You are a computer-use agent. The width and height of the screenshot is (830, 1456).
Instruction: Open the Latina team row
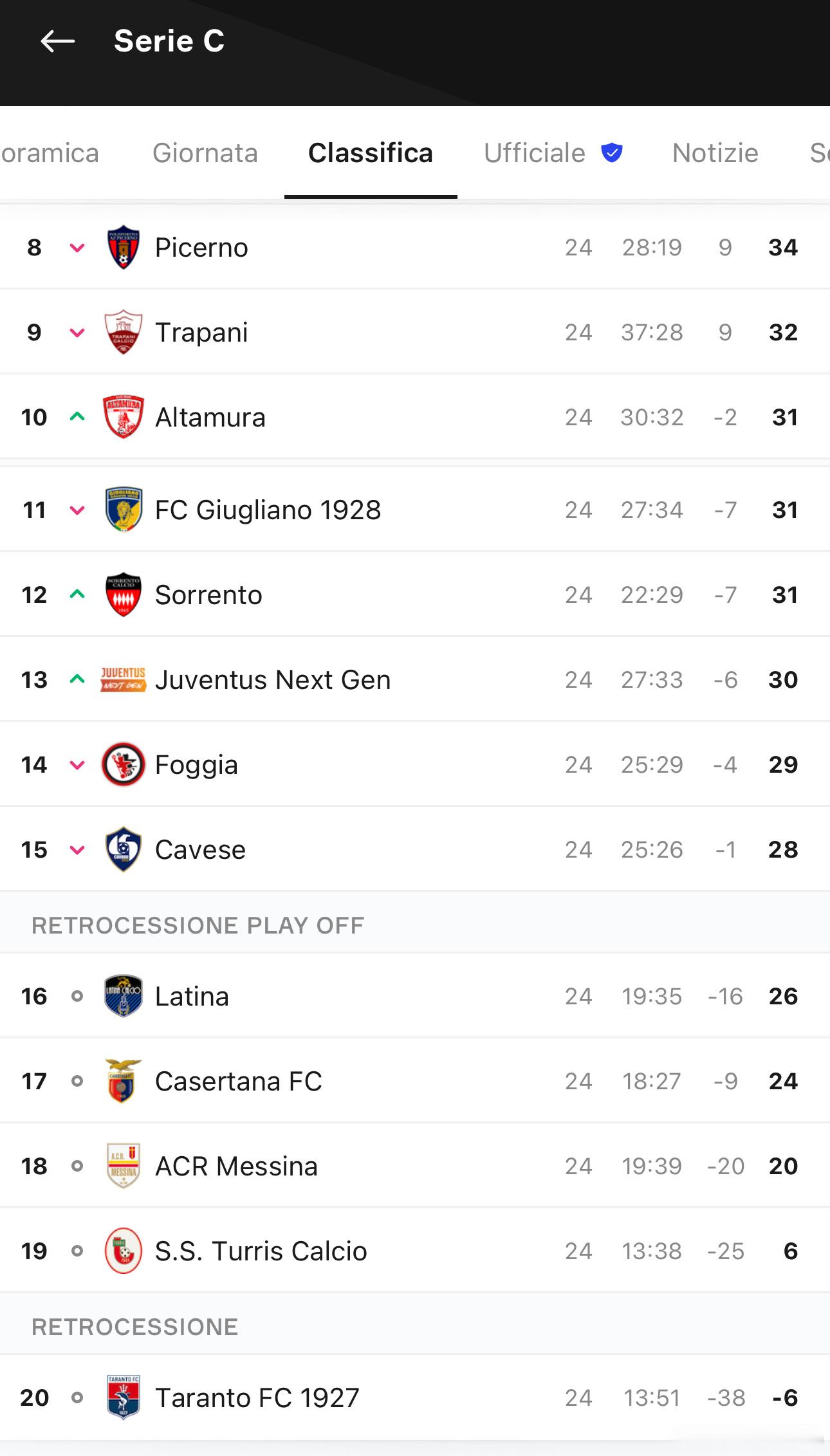[x=415, y=996]
